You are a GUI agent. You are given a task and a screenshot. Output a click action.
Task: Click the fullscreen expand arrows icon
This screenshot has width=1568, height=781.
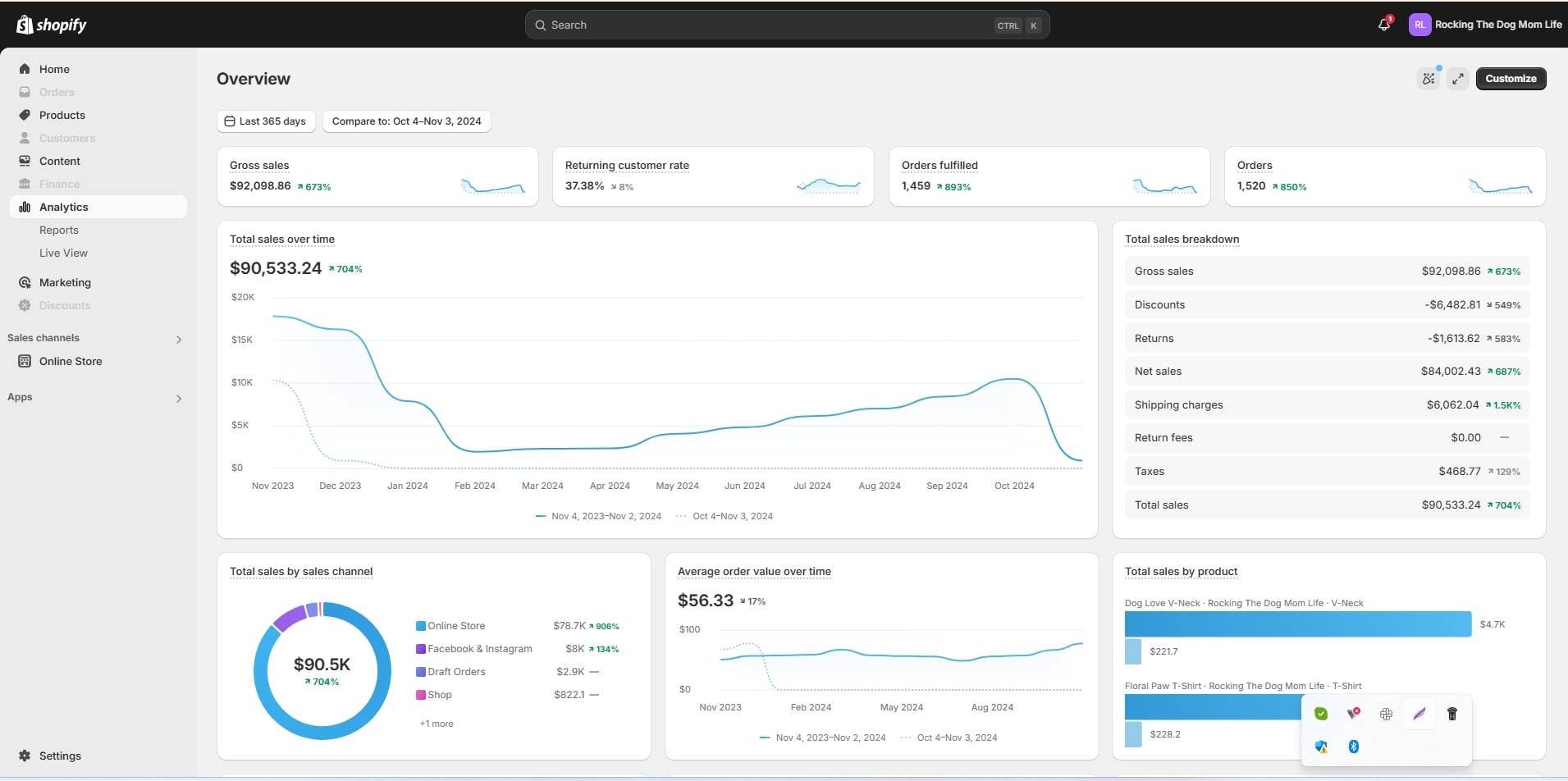click(x=1457, y=79)
